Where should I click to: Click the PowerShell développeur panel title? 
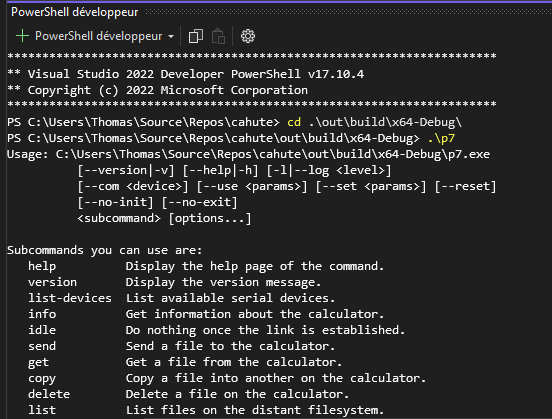(75, 12)
